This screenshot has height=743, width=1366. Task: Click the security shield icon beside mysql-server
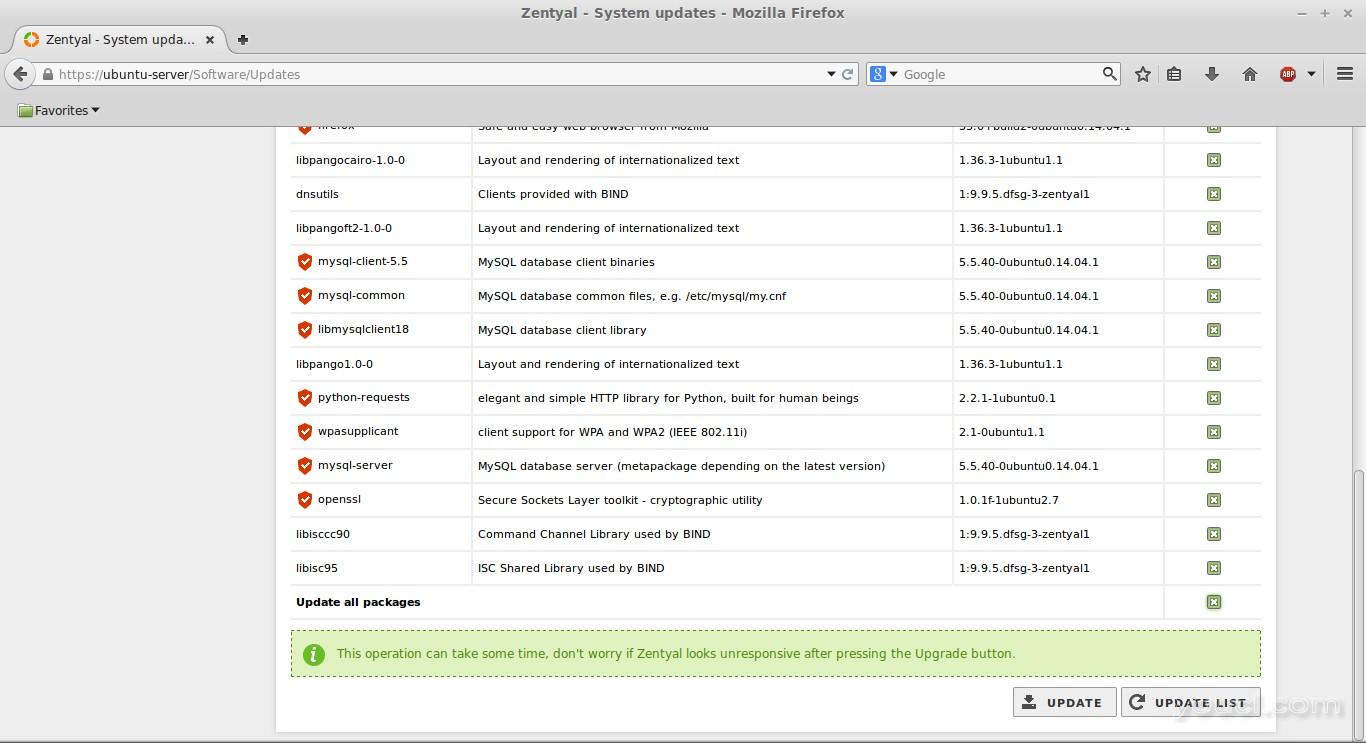[x=305, y=466]
